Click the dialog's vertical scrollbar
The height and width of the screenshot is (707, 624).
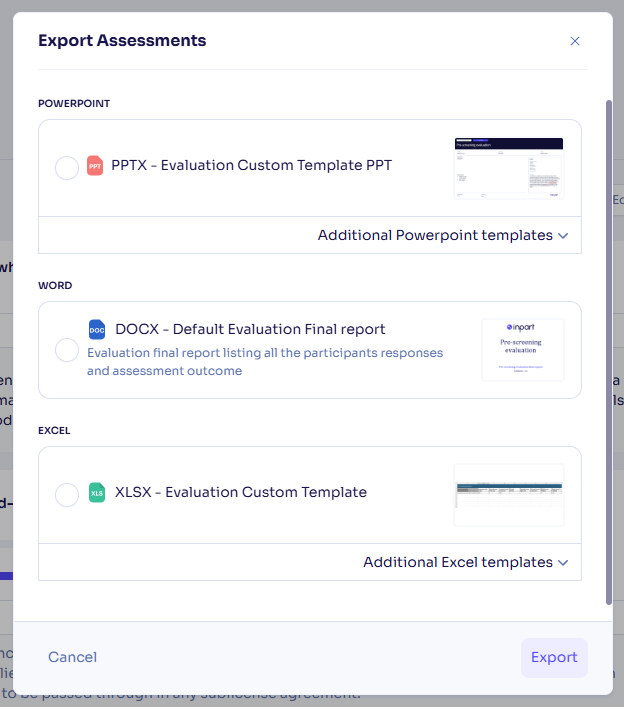pos(609,352)
